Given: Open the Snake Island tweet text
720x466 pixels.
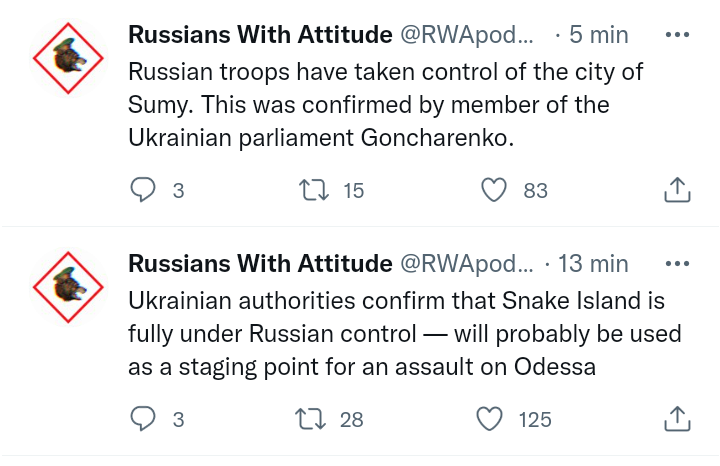Looking at the screenshot, I should [x=405, y=334].
